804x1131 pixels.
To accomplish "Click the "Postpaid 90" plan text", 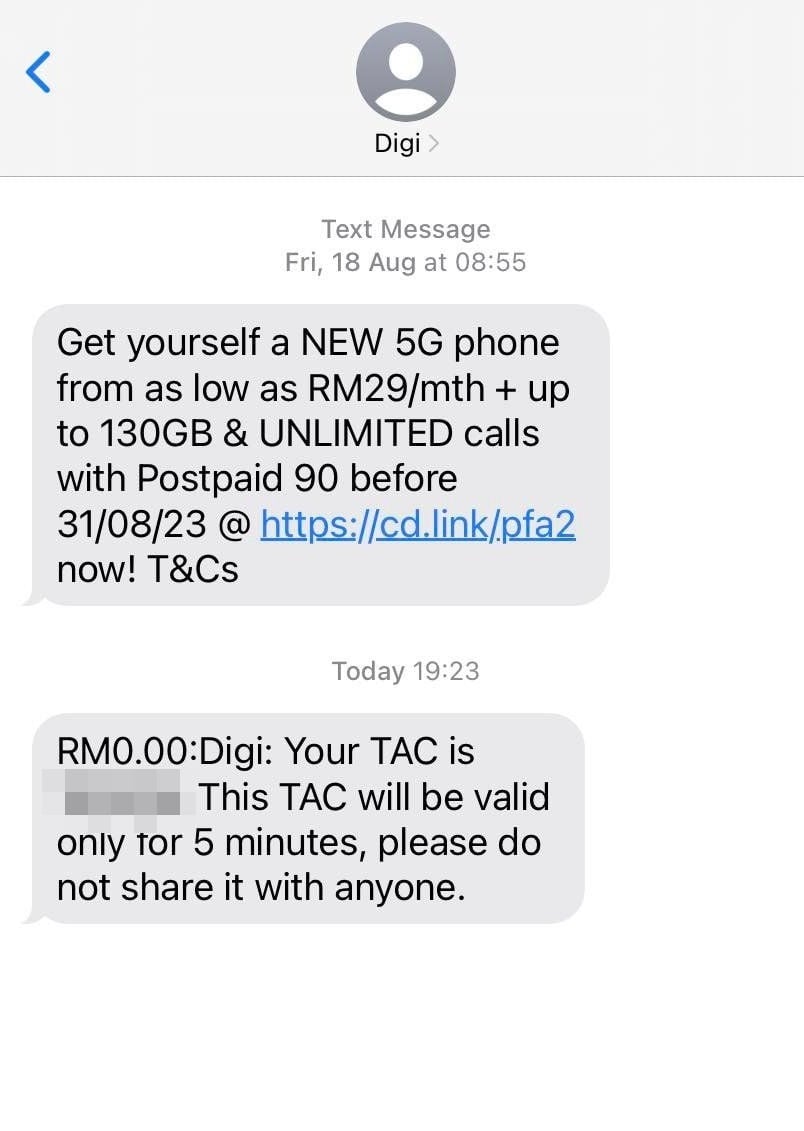I will [238, 479].
